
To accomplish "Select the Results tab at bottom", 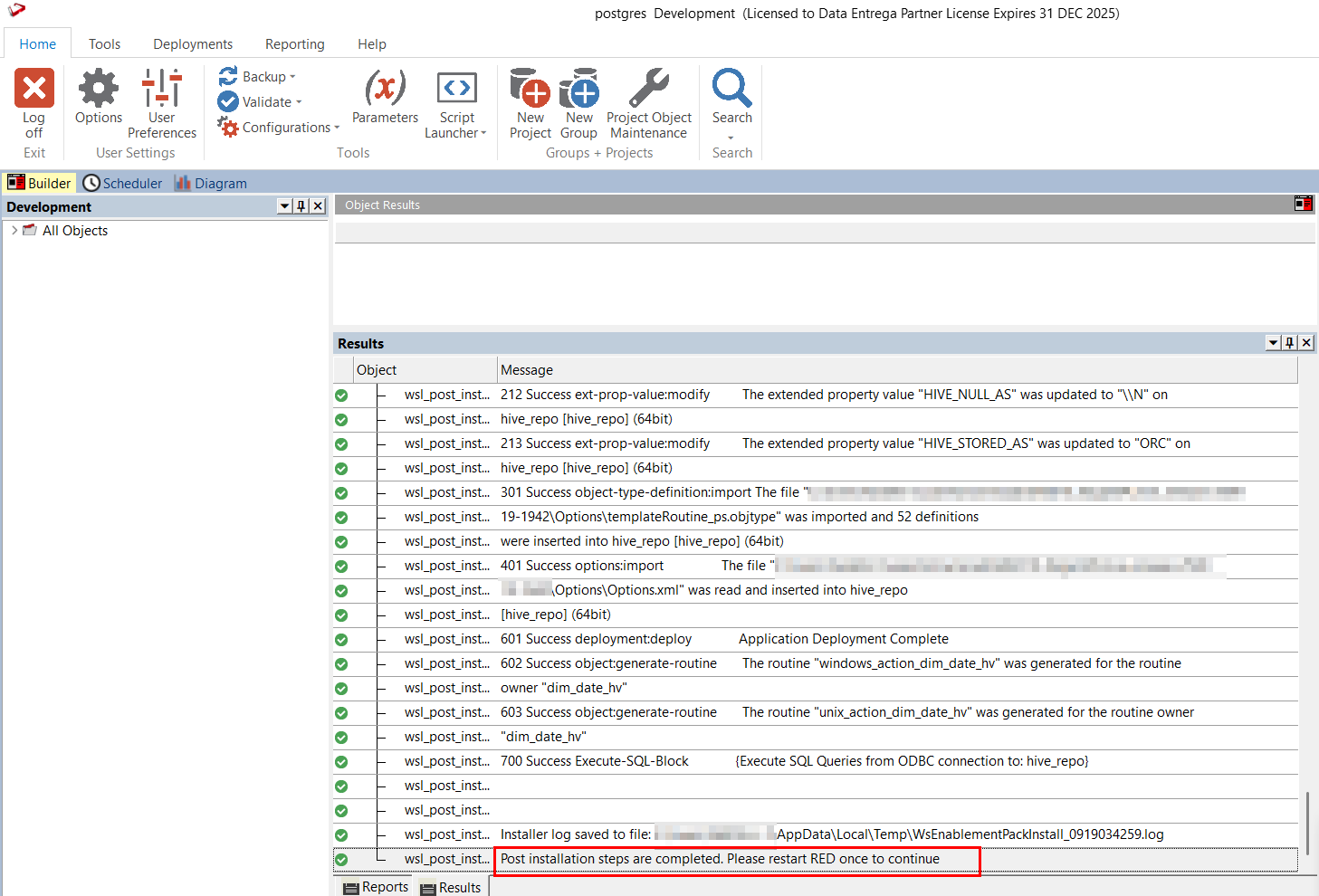I will (x=451, y=887).
